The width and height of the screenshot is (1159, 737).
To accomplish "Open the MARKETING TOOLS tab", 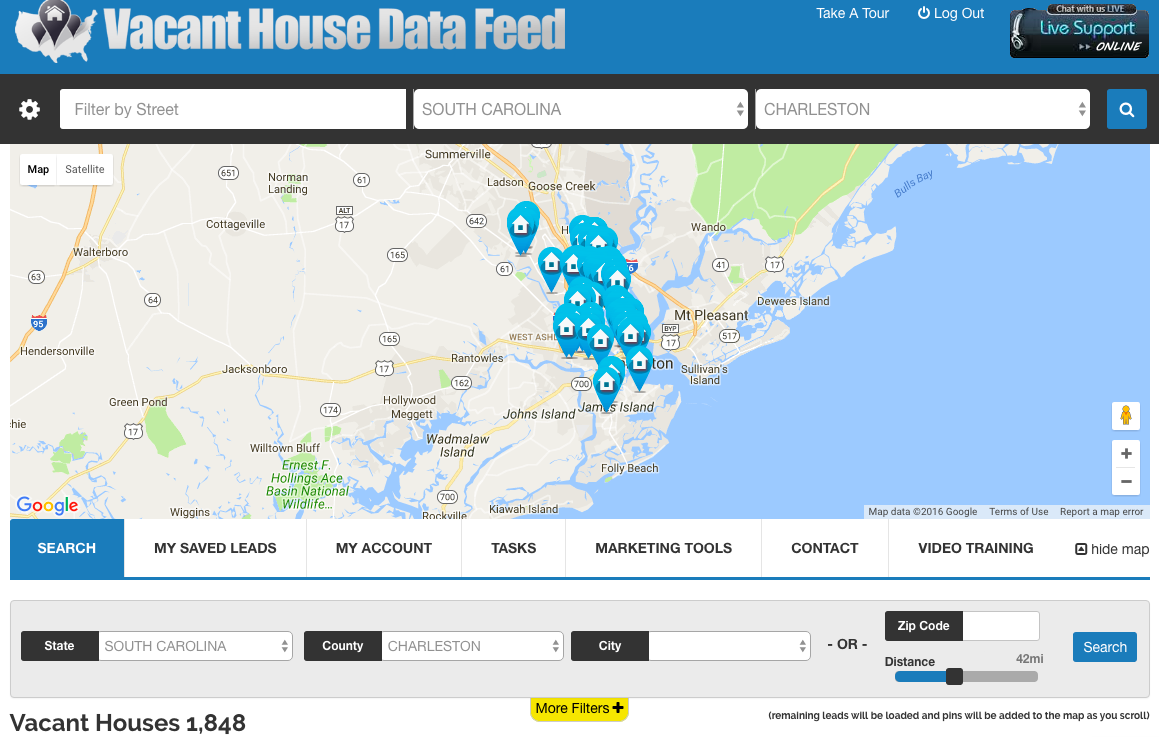I will tap(664, 548).
